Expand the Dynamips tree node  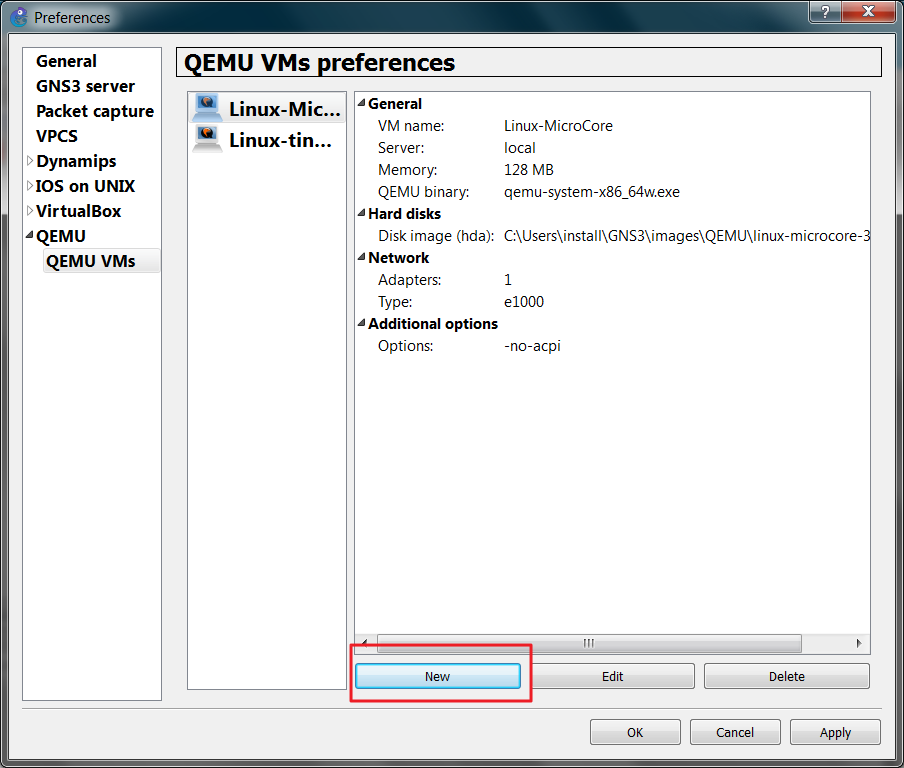(29, 161)
